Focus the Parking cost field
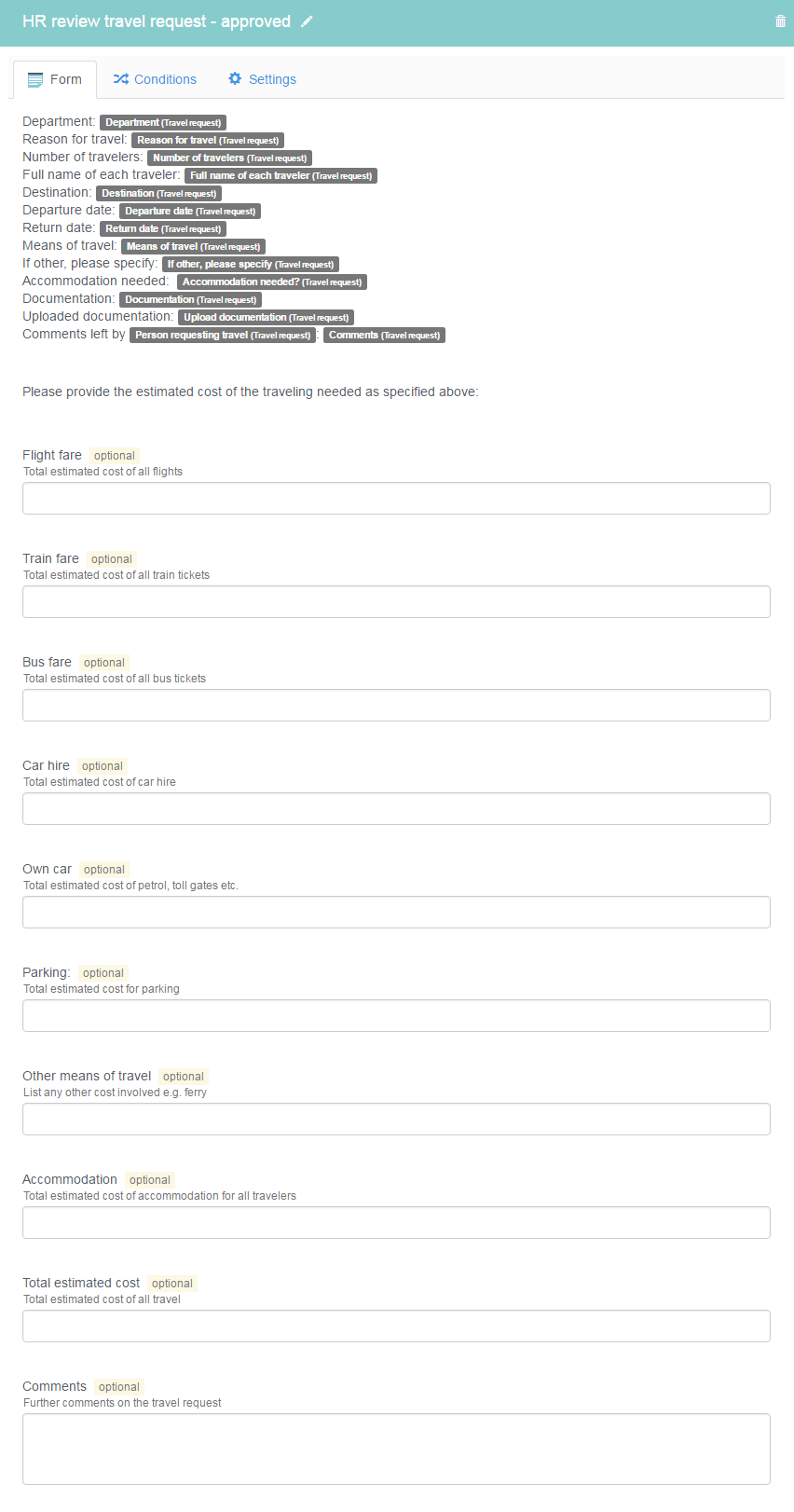This screenshot has width=794, height=1512. click(396, 1015)
